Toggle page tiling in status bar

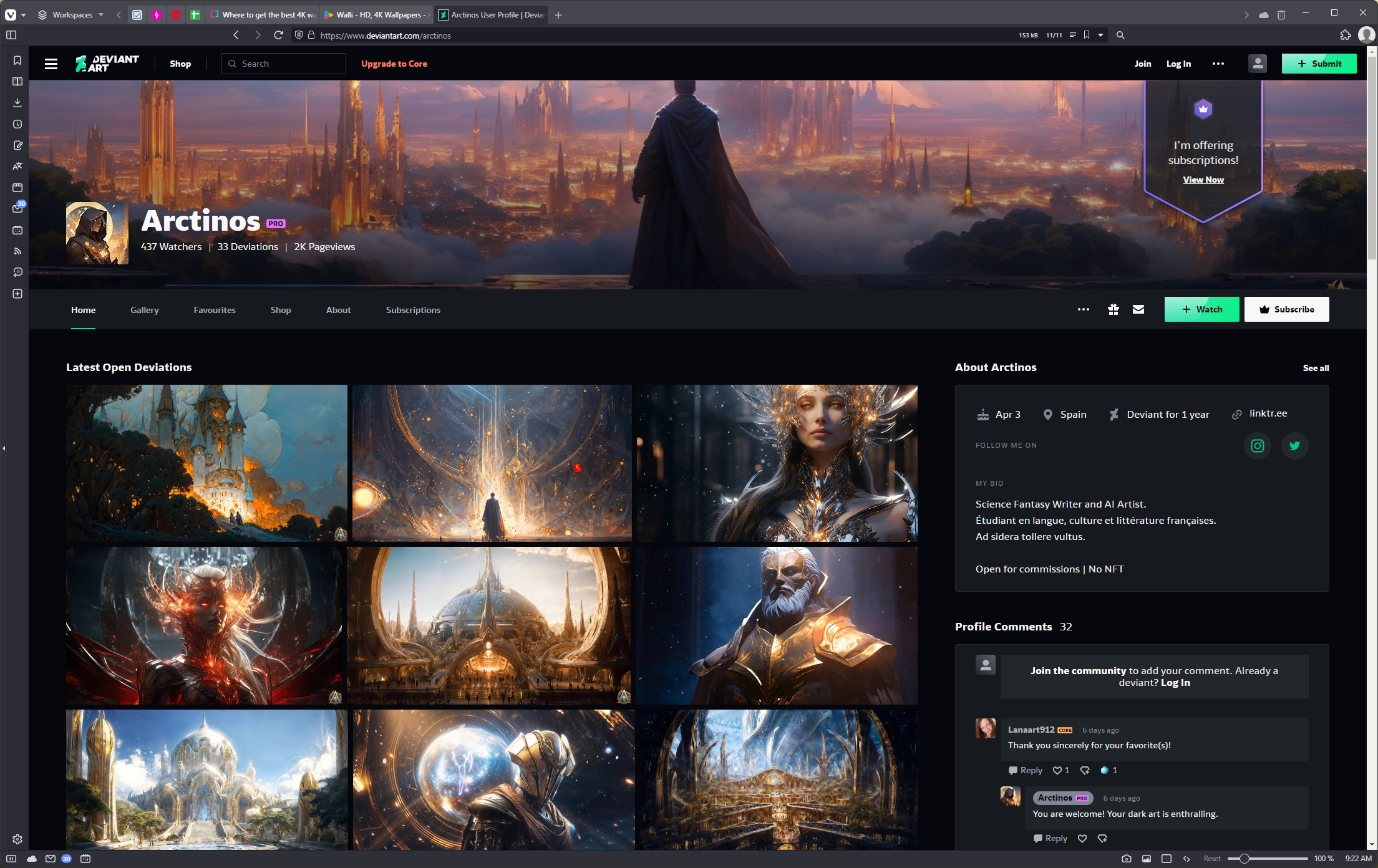click(x=1167, y=859)
